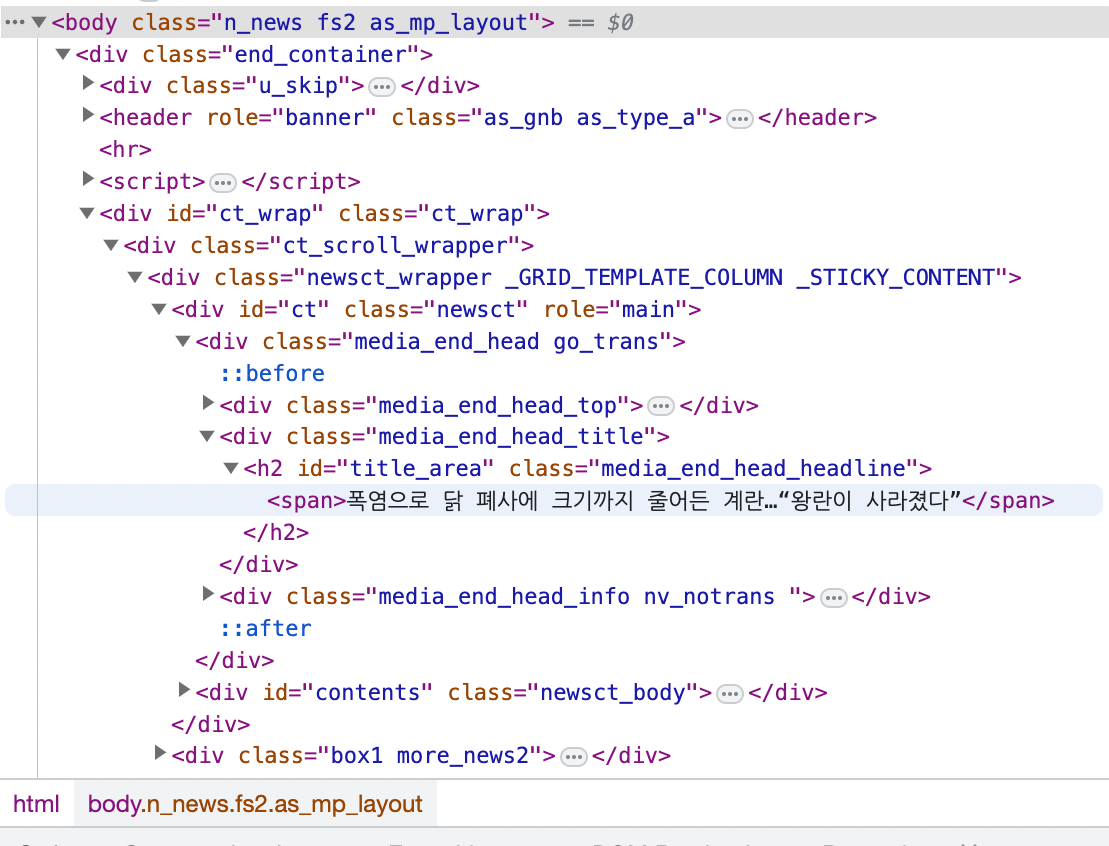Screen dimensions: 1109x846
Task: Select the ::after pseudo-element row
Action: tap(266, 629)
